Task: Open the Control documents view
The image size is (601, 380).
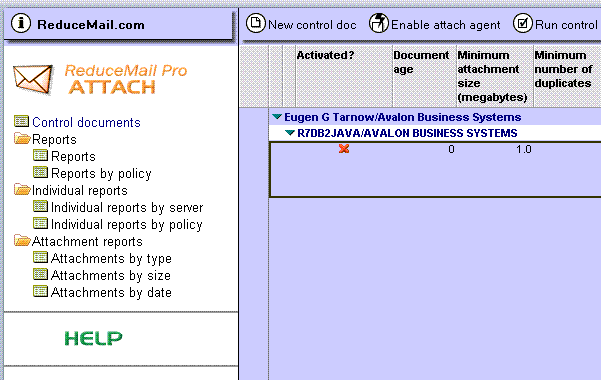Action: pyautogui.click(x=86, y=122)
